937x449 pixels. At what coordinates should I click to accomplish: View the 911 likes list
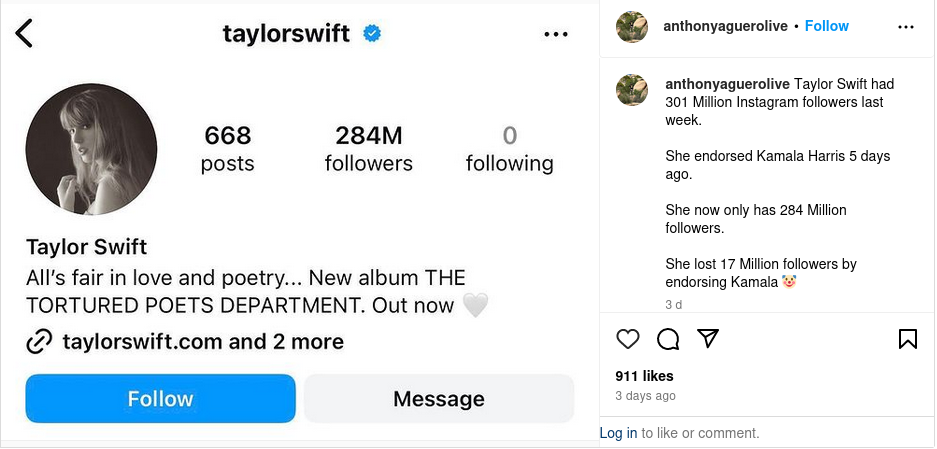point(644,376)
